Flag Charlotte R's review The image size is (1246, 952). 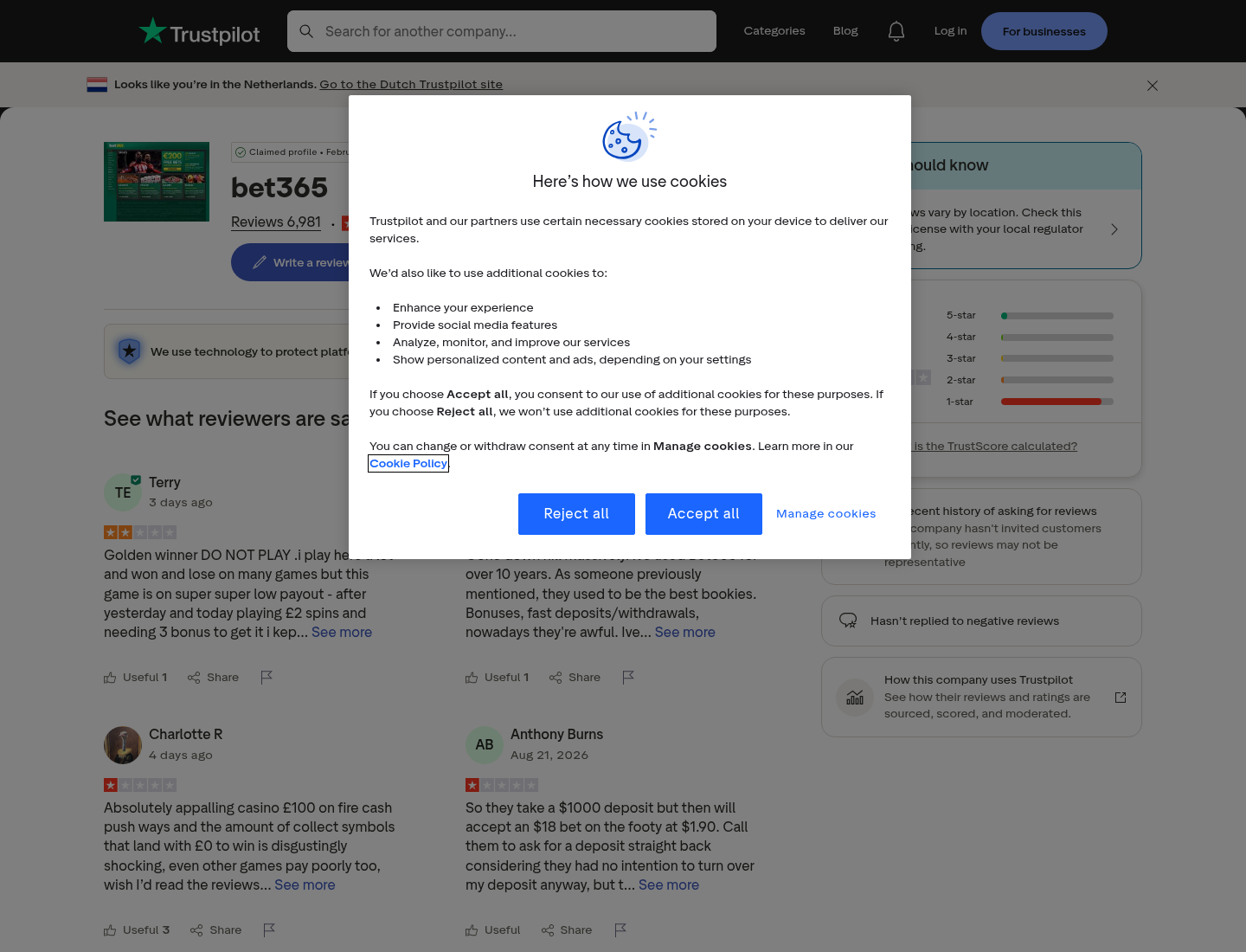click(269, 929)
